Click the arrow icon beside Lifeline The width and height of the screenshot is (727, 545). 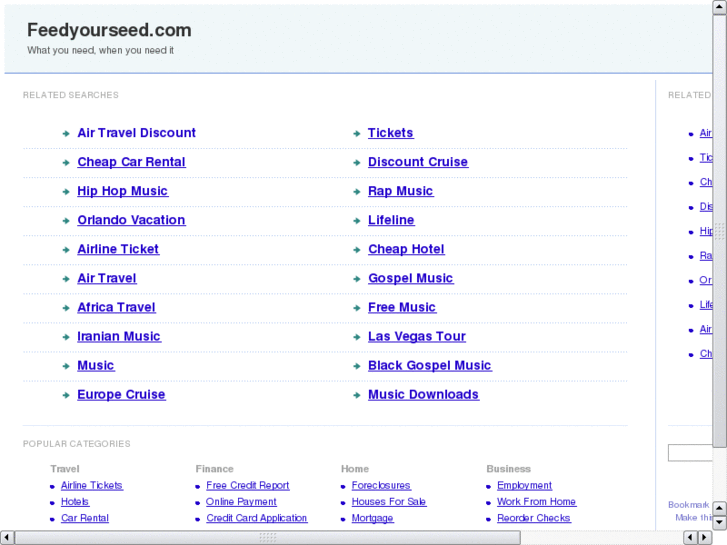pos(357,221)
